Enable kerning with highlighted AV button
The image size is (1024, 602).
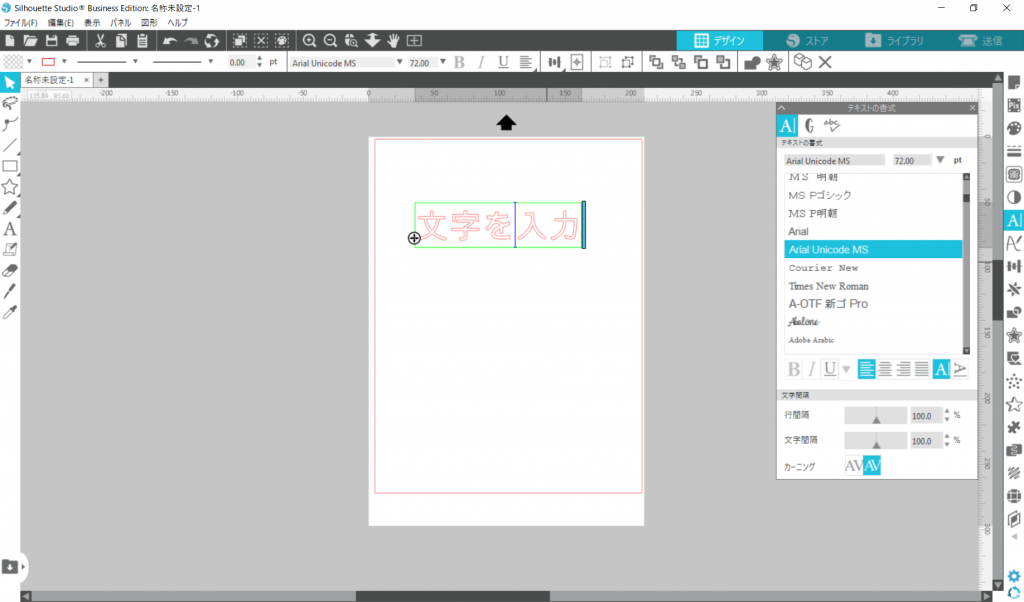pos(872,466)
